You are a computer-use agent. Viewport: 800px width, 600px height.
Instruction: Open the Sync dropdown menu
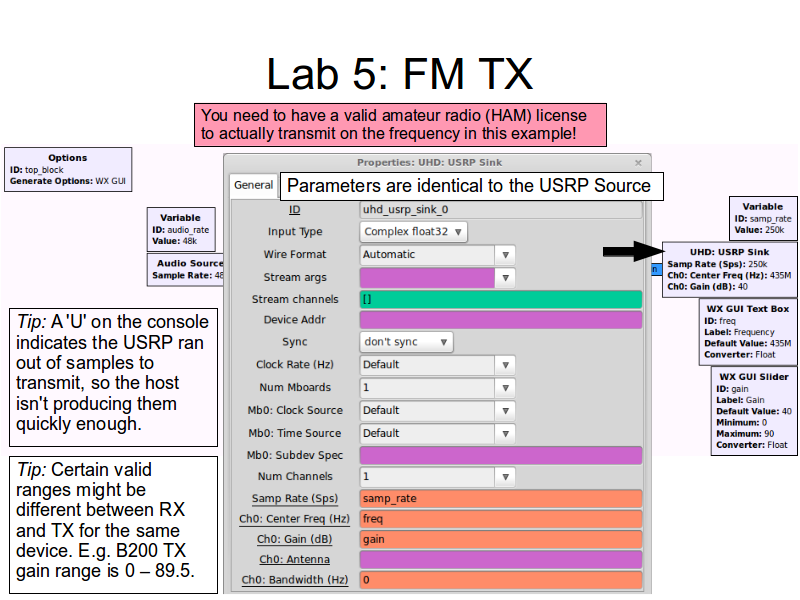tap(406, 342)
